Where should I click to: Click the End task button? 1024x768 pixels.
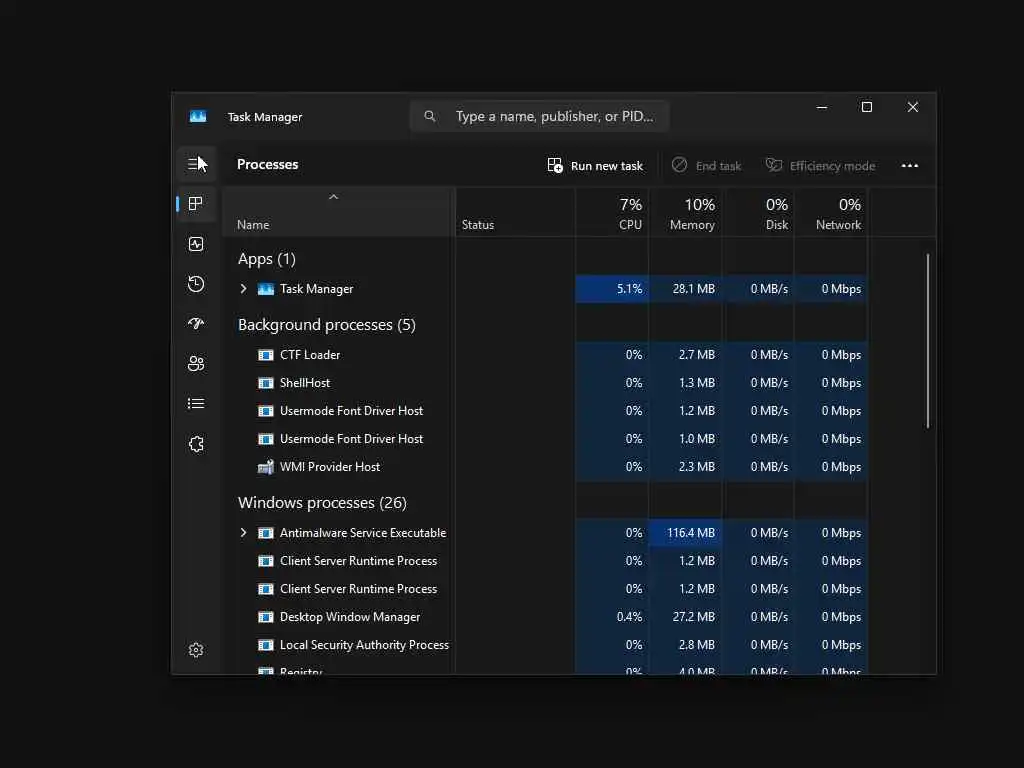707,166
